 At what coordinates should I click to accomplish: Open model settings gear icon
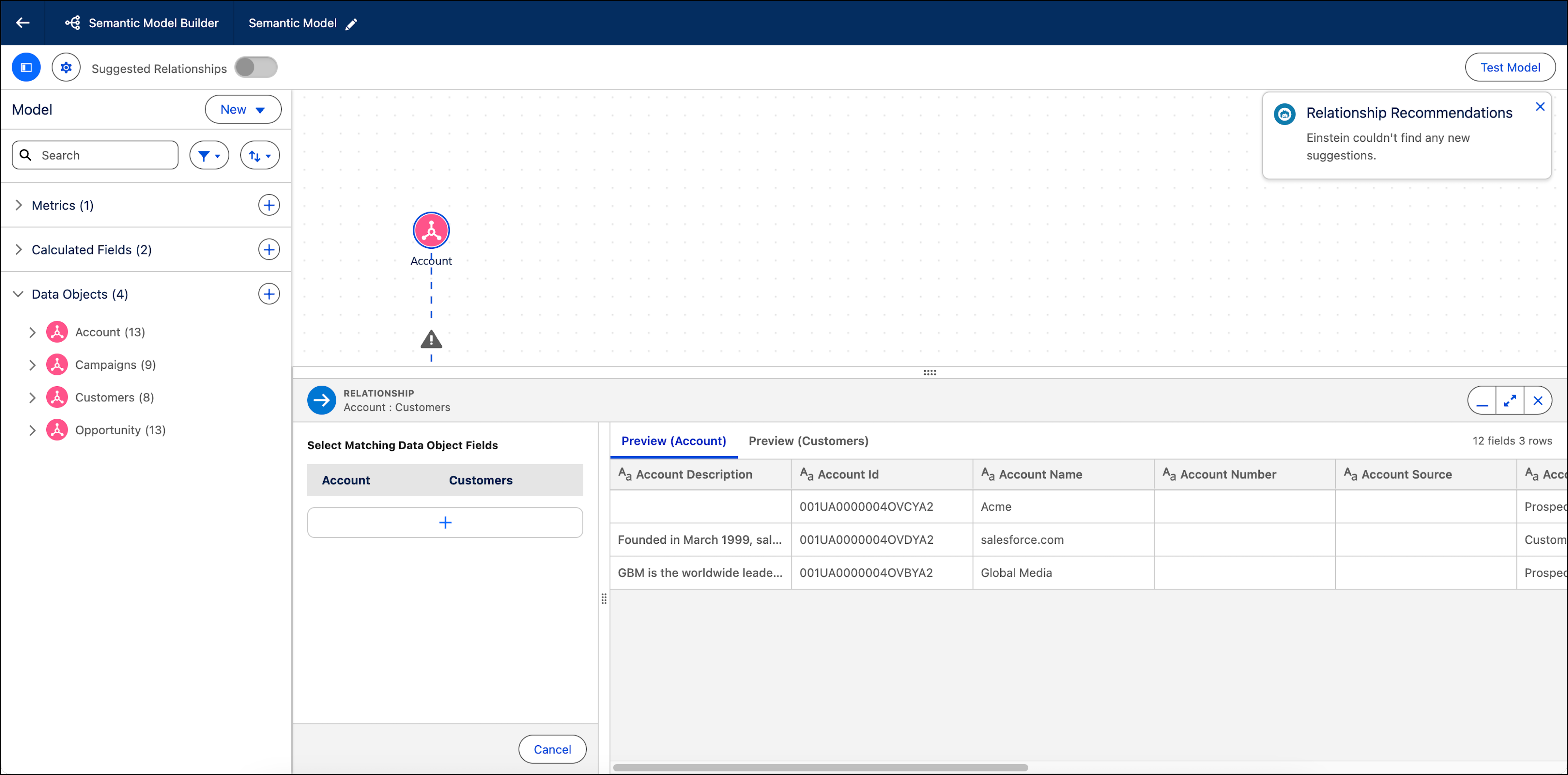[66, 68]
